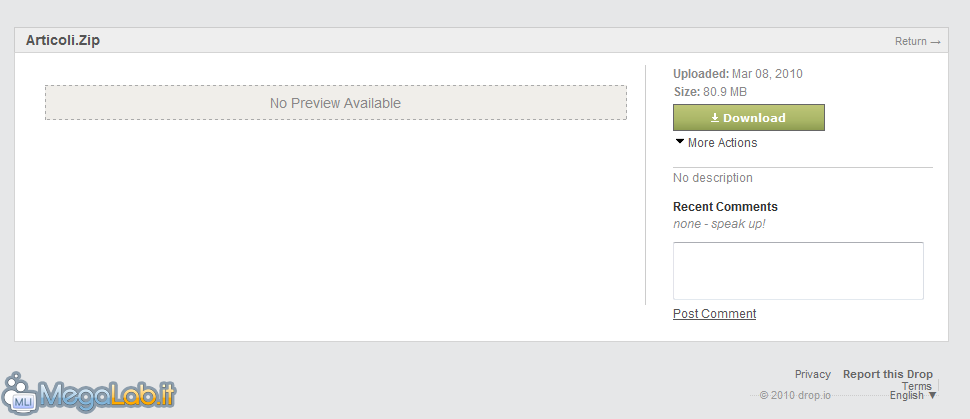970x419 pixels.
Task: Click the No description text
Action: point(713,178)
